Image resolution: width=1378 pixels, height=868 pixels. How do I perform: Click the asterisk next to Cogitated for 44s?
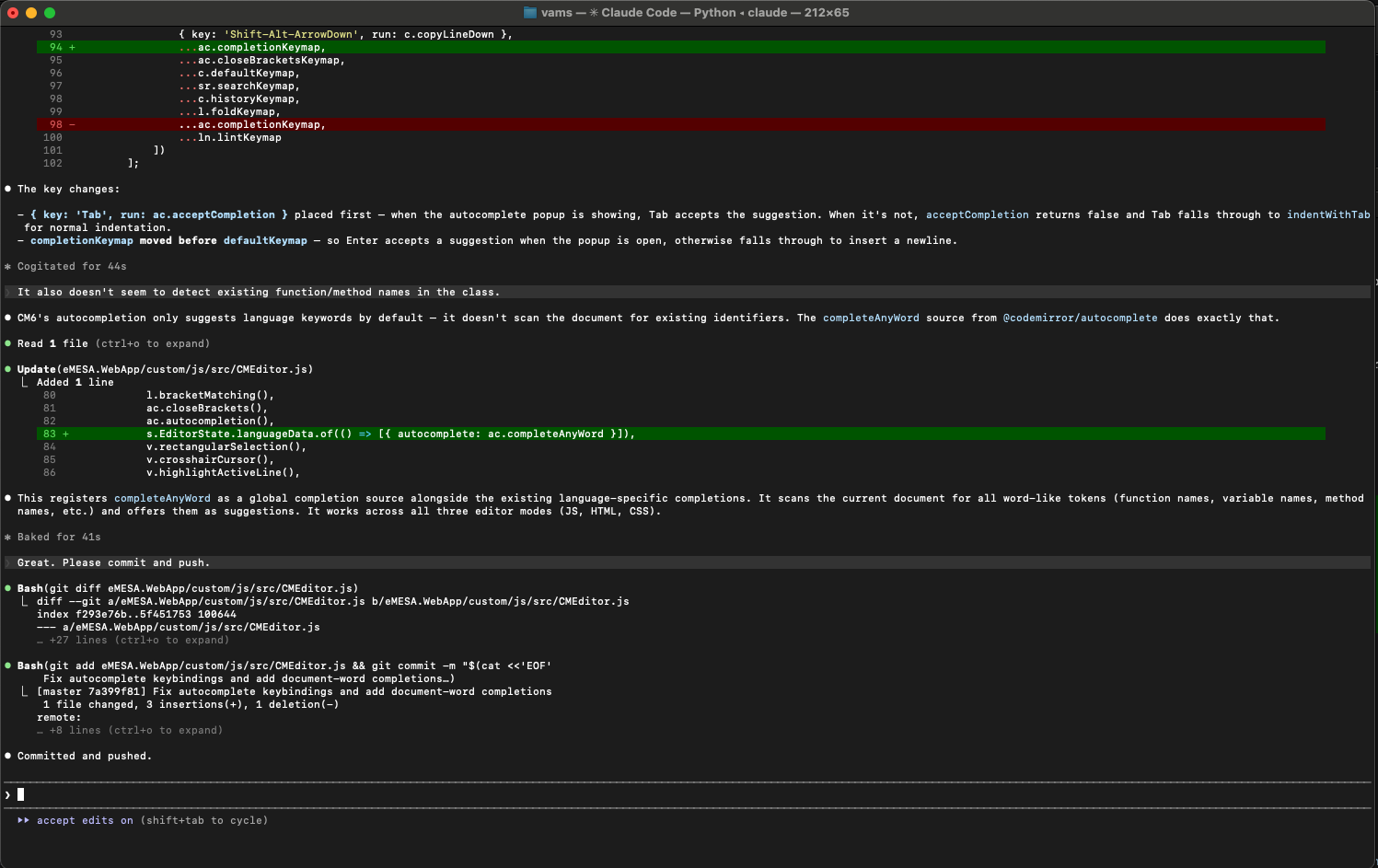(x=8, y=267)
